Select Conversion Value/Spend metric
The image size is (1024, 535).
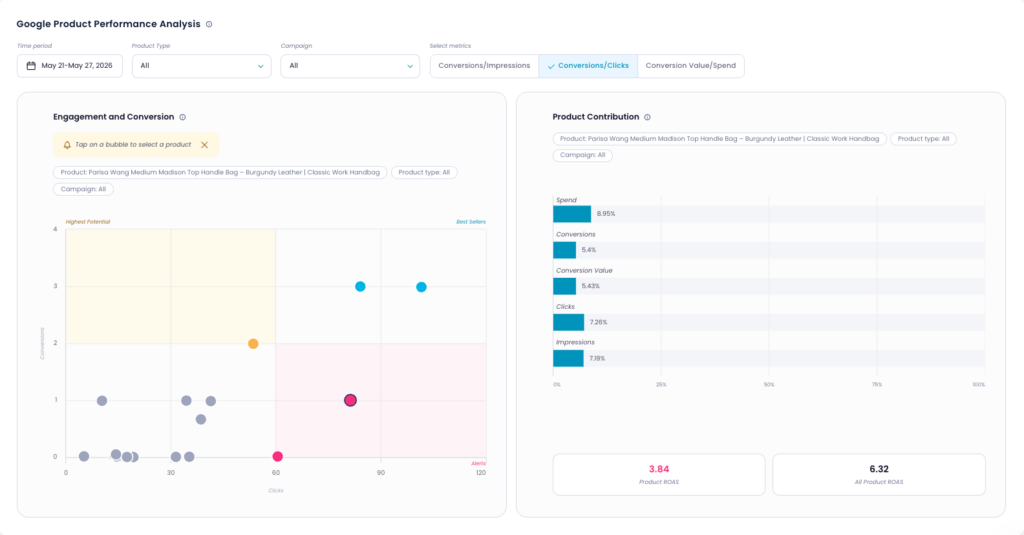click(690, 65)
